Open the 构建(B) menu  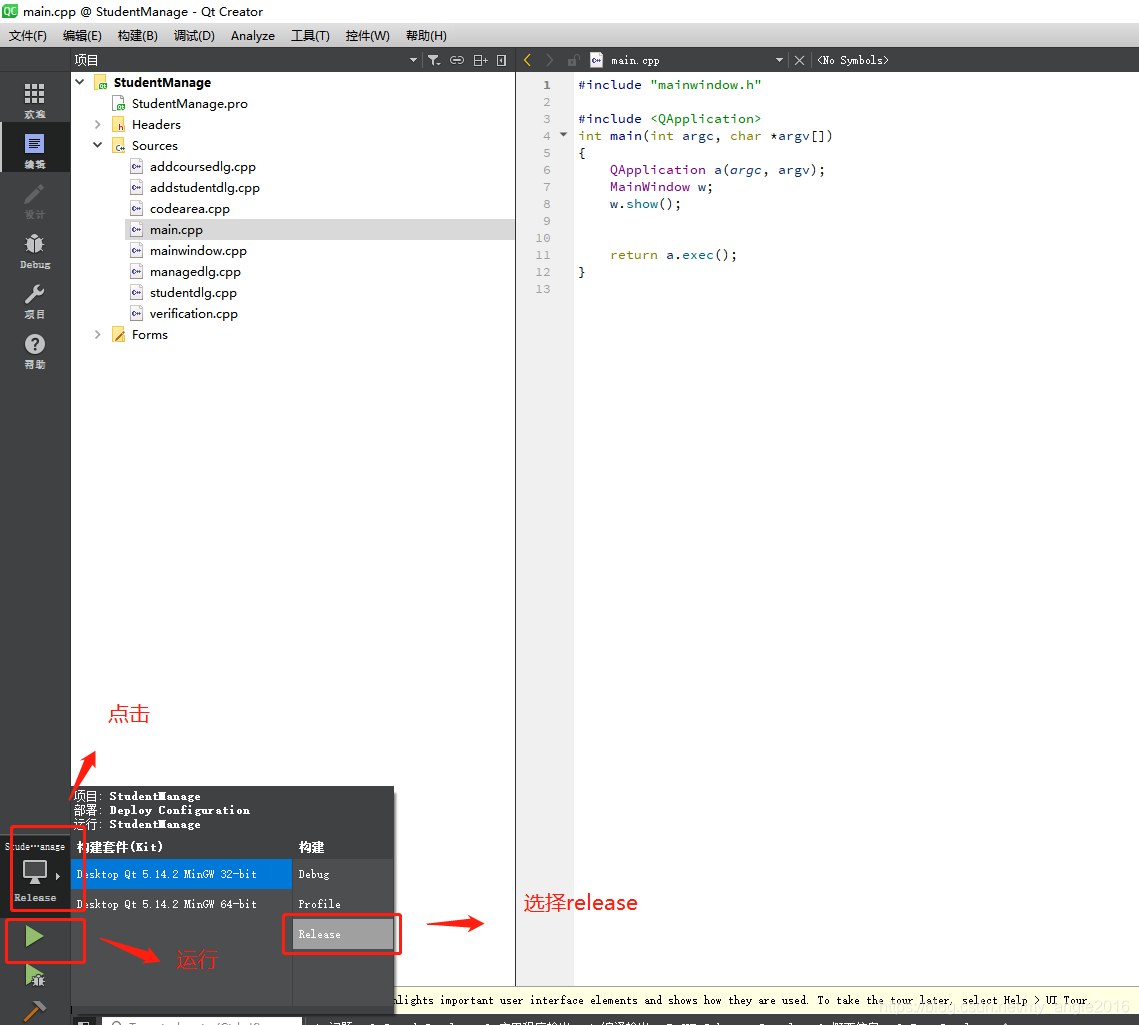(x=137, y=36)
